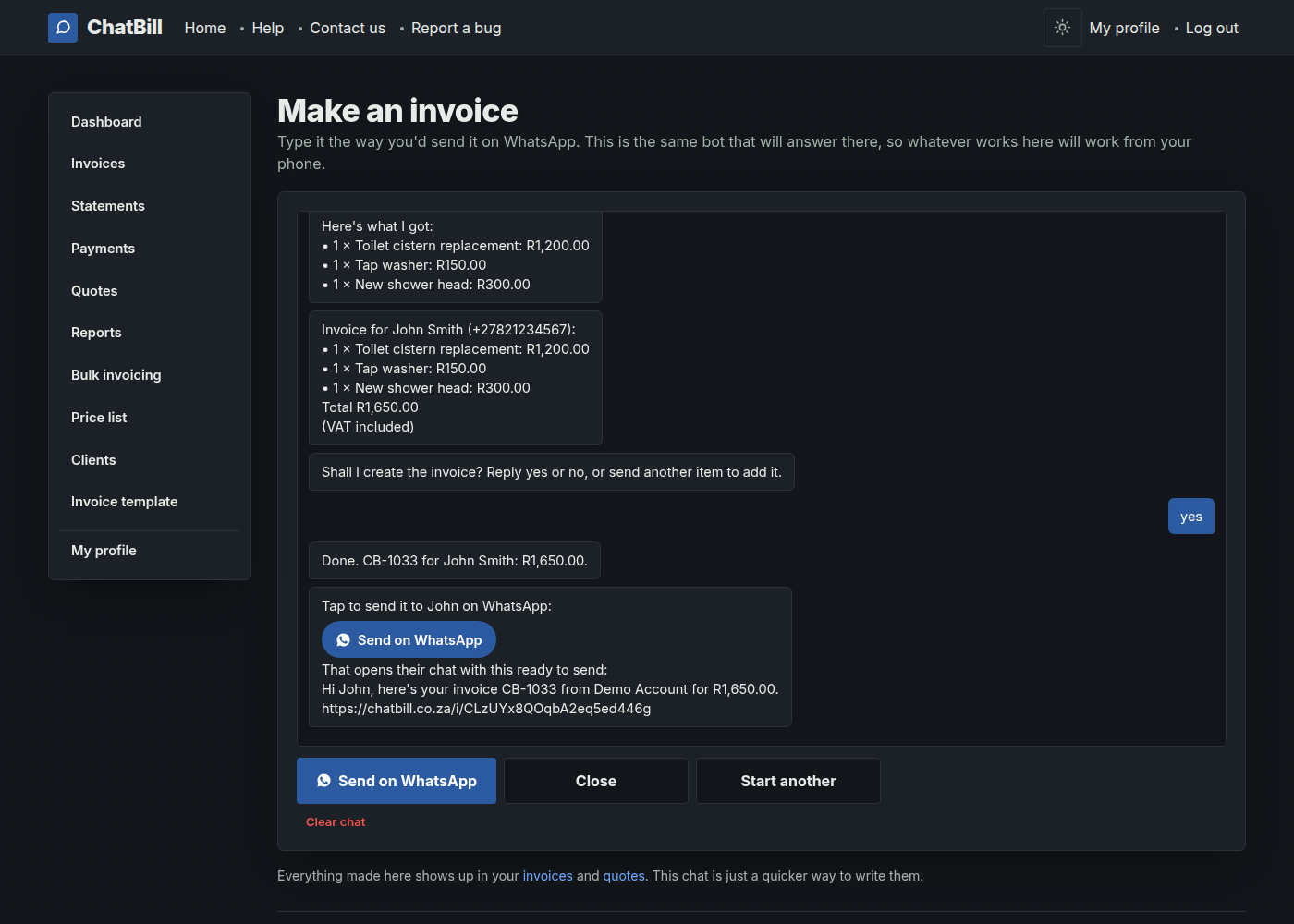Click the 'Make an invoice' heading
1294x924 pixels.
coord(397,111)
